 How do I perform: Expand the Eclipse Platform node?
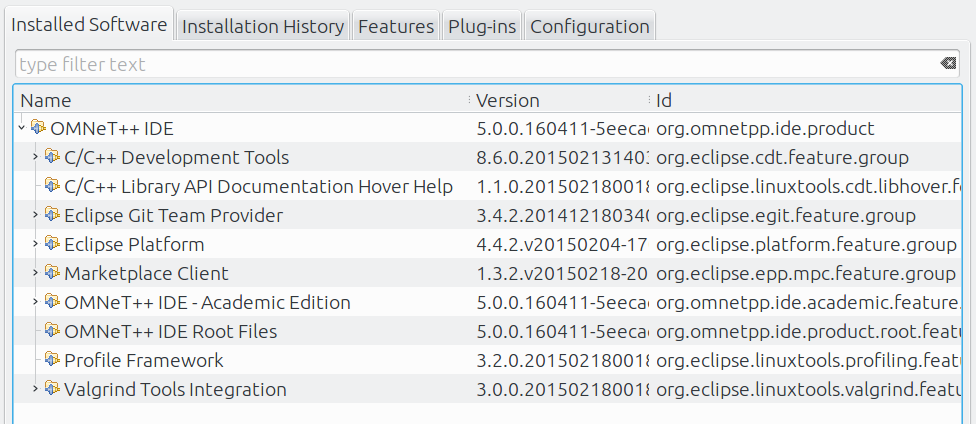coord(35,244)
